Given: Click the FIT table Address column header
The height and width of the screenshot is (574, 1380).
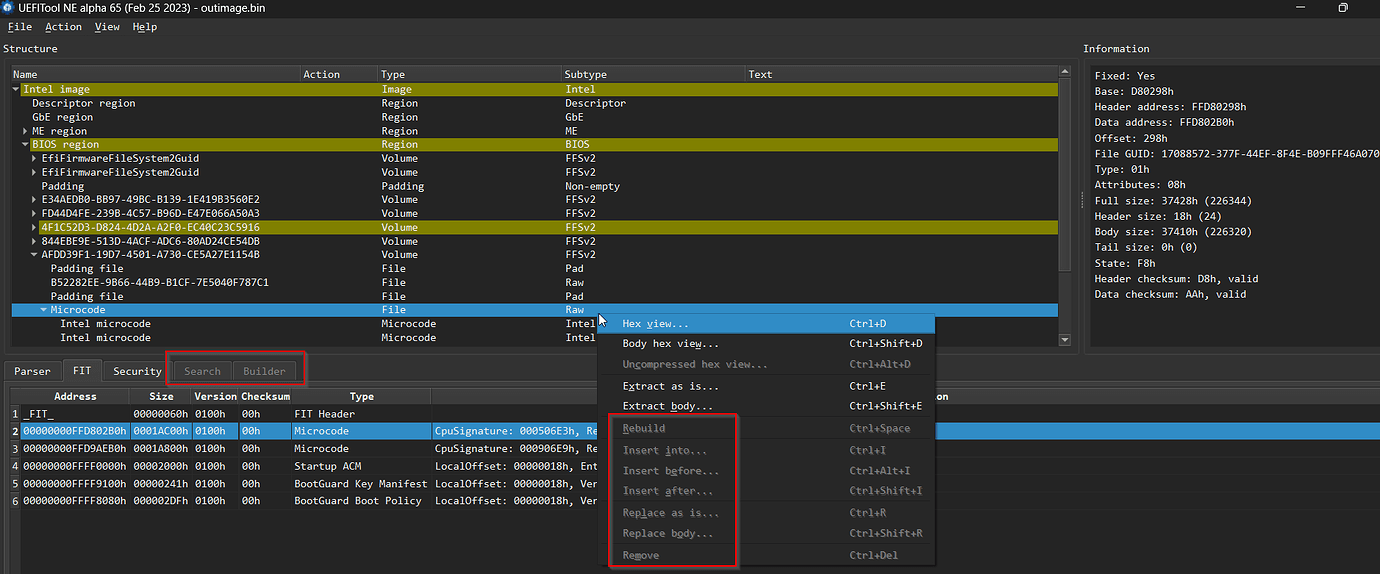Looking at the screenshot, I should coord(75,396).
